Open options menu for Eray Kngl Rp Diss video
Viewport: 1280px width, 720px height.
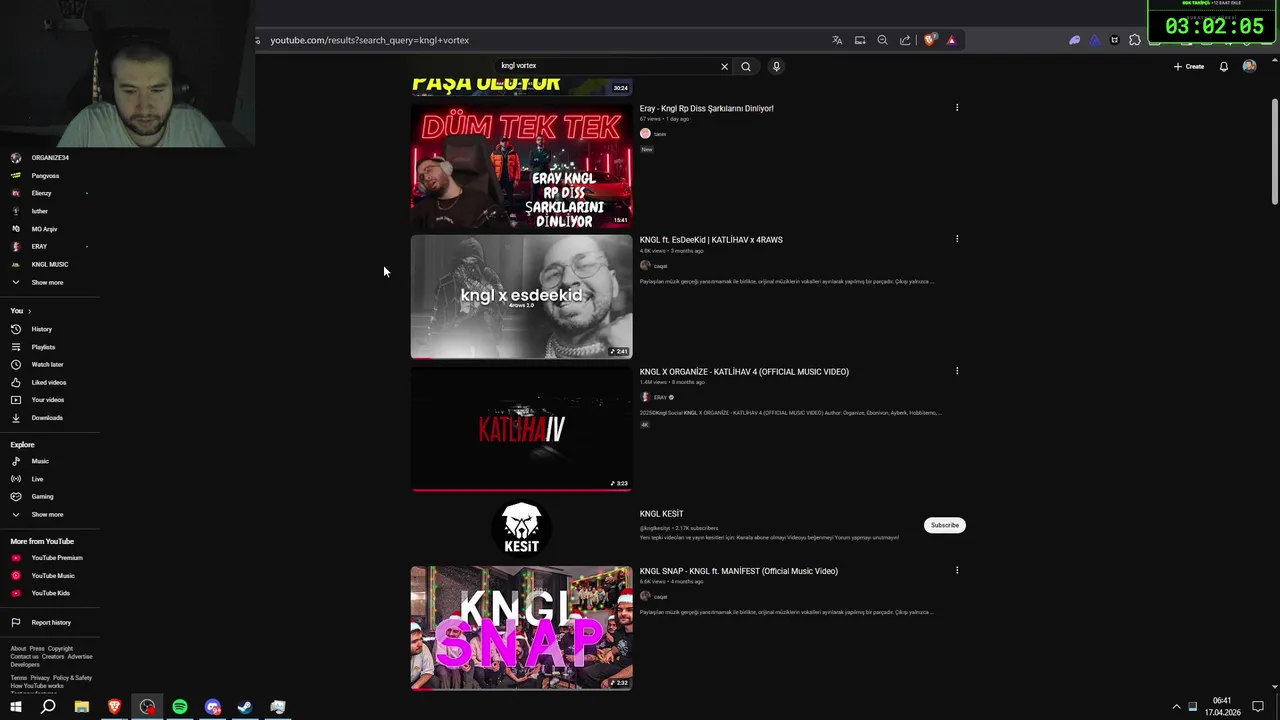click(957, 108)
